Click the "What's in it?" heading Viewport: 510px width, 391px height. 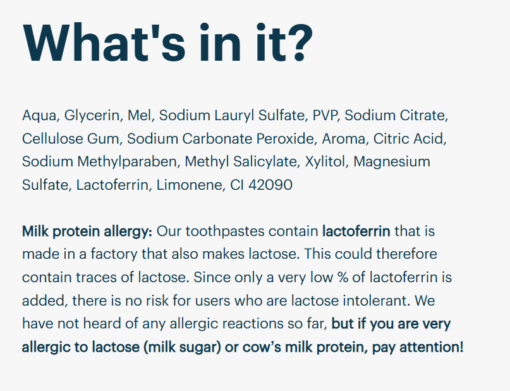click(x=168, y=43)
